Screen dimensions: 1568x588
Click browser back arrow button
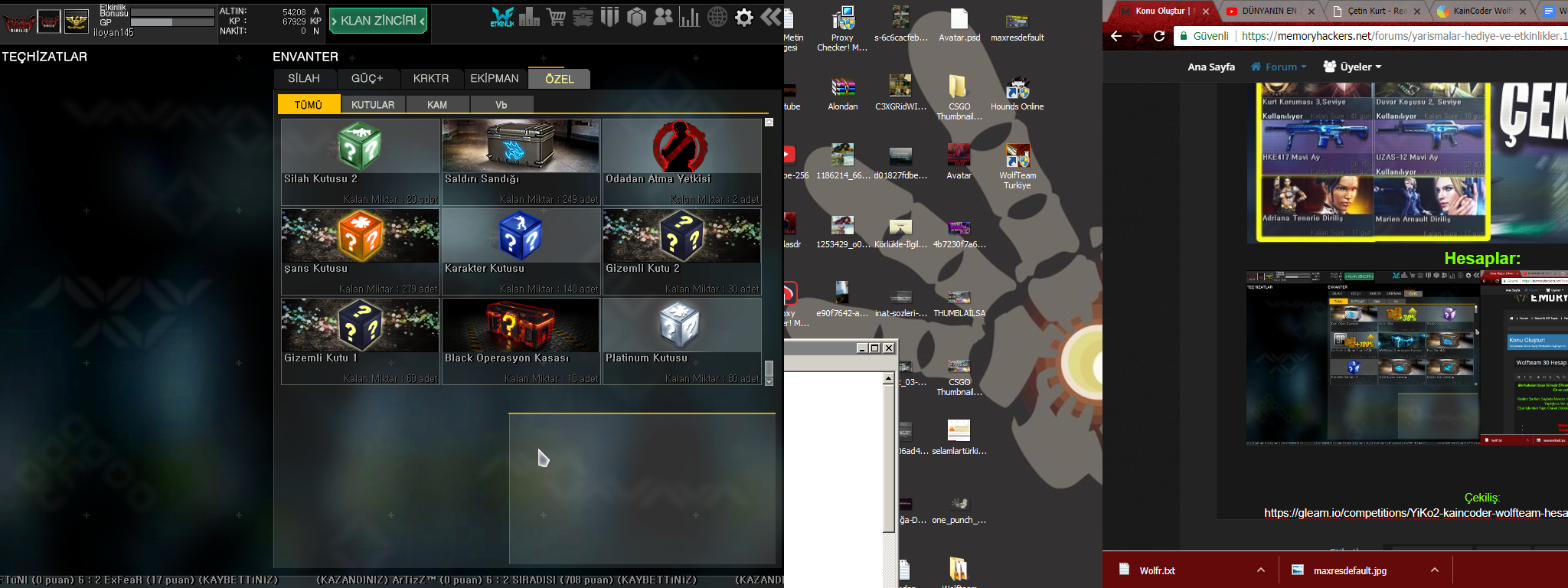pyautogui.click(x=1116, y=36)
